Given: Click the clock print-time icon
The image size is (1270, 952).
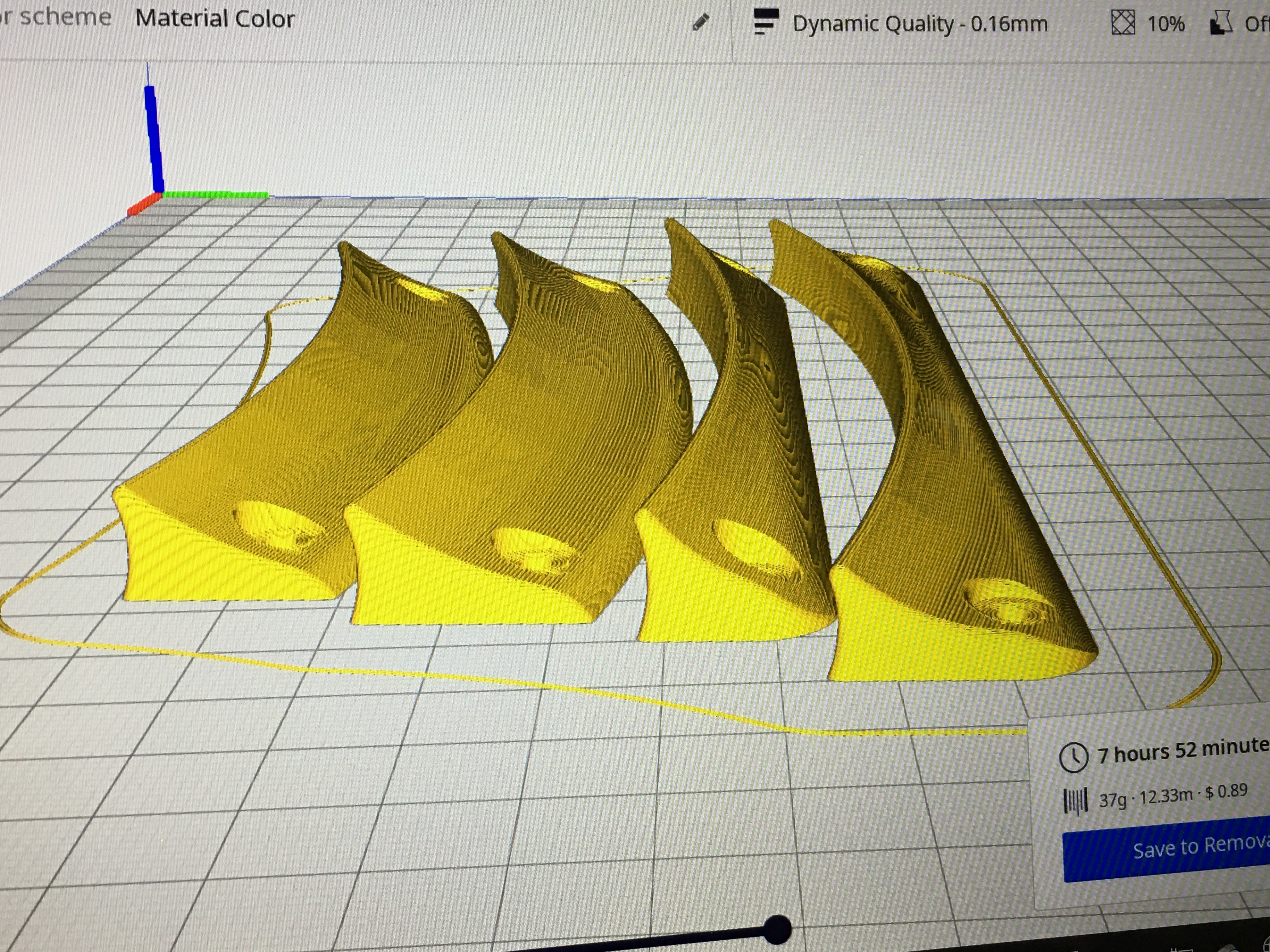Looking at the screenshot, I should [1073, 757].
